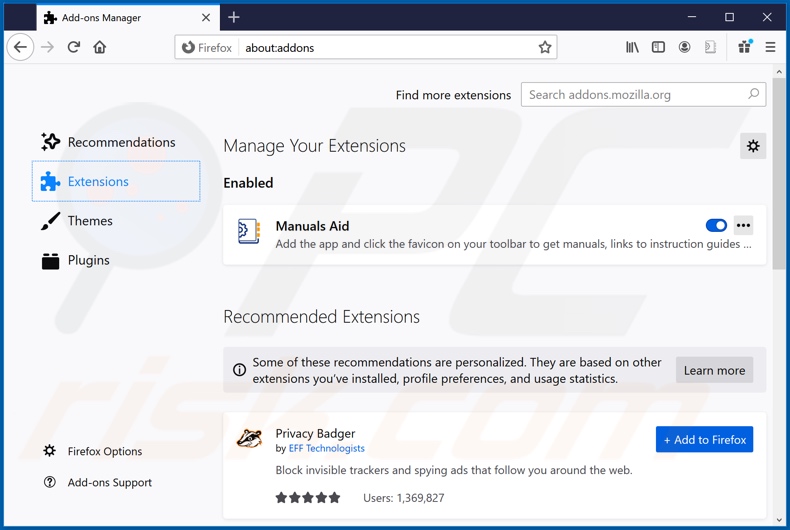Screen dimensions: 790x530
Task: Select the Extensions category
Action: (116, 181)
